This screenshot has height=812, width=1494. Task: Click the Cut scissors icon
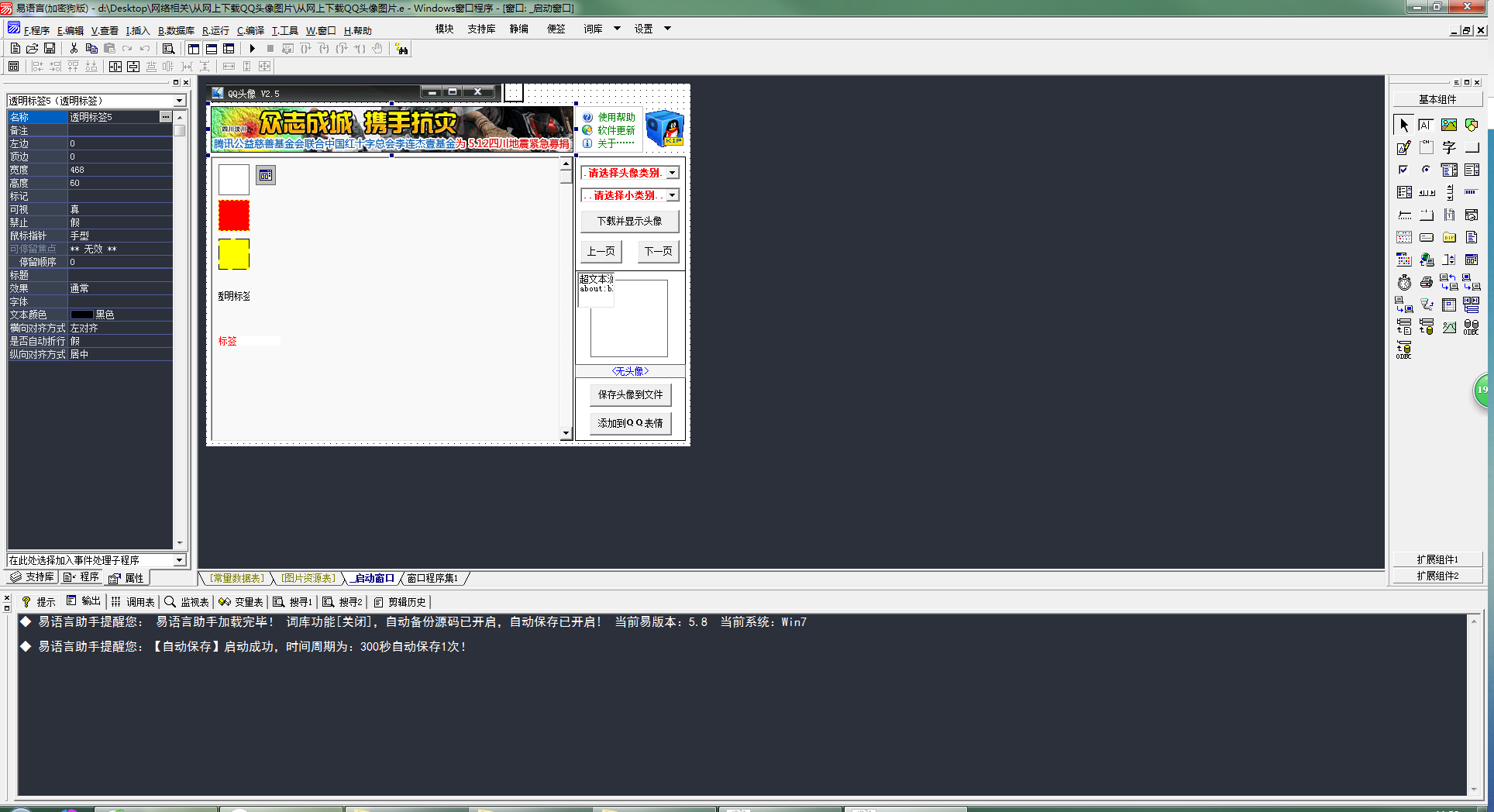click(74, 49)
